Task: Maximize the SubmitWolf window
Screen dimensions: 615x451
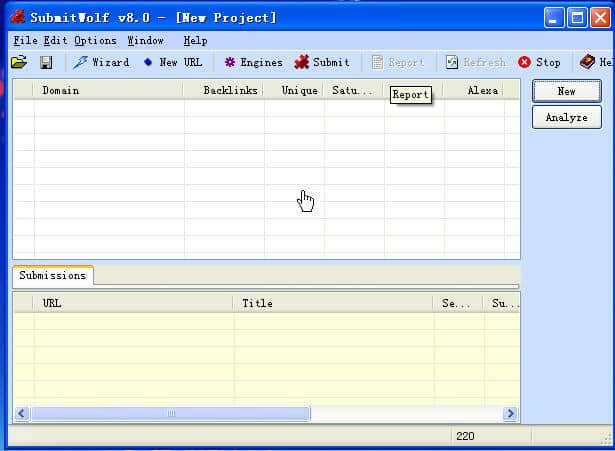Action: tap(577, 18)
